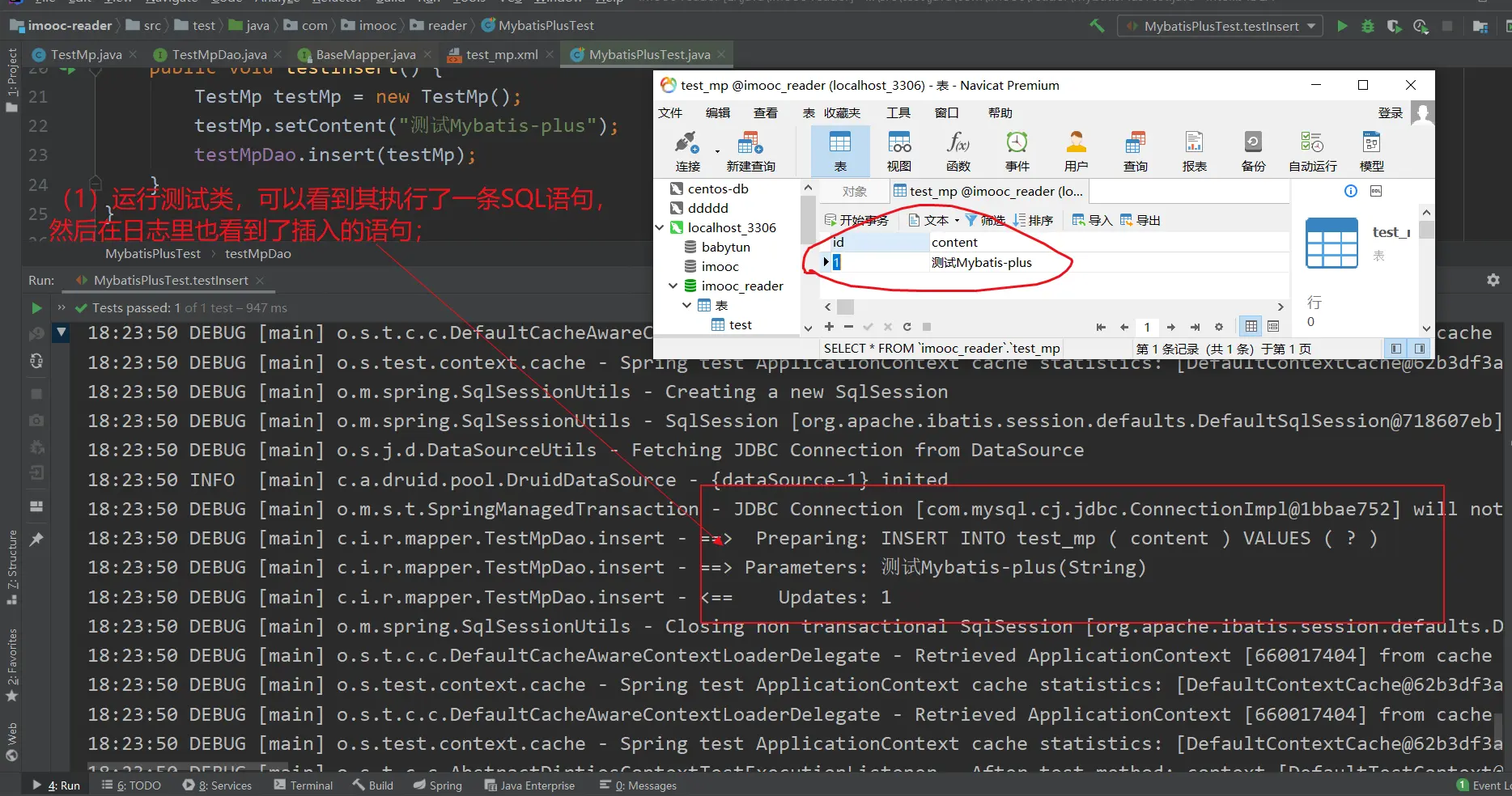1512x796 pixels.
Task: Open New Query (新建查询) in Navicat
Action: (x=750, y=151)
